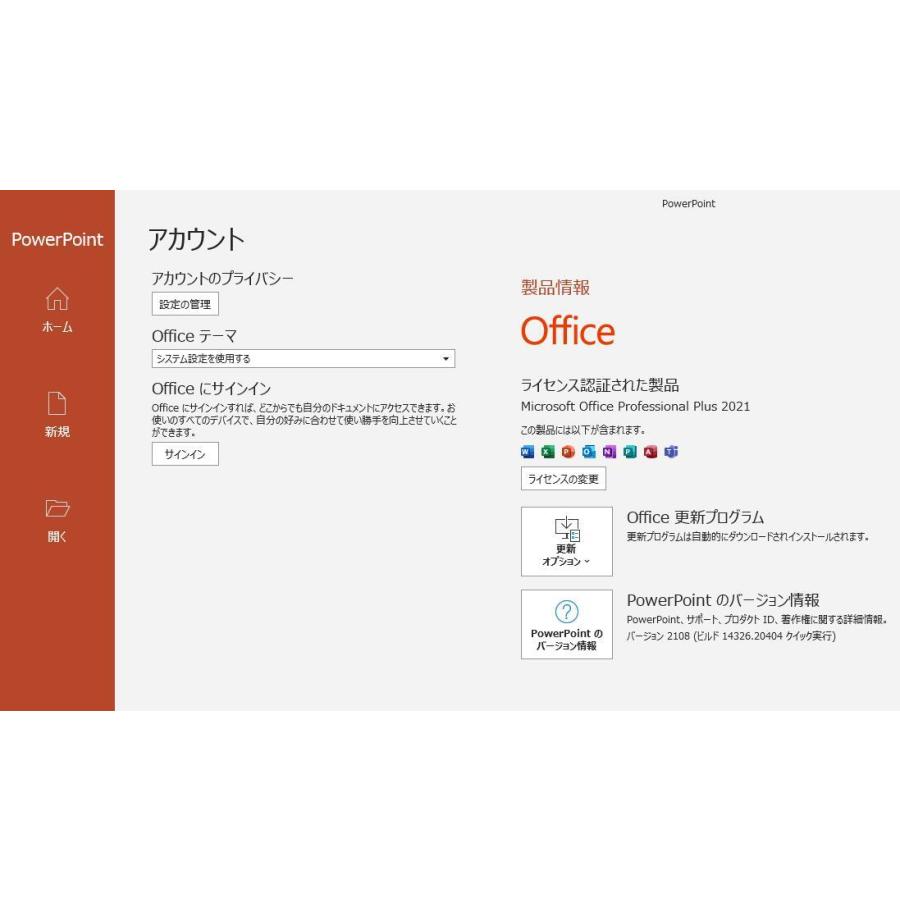Open PowerPoint のバージョン情報 button

click(x=566, y=624)
